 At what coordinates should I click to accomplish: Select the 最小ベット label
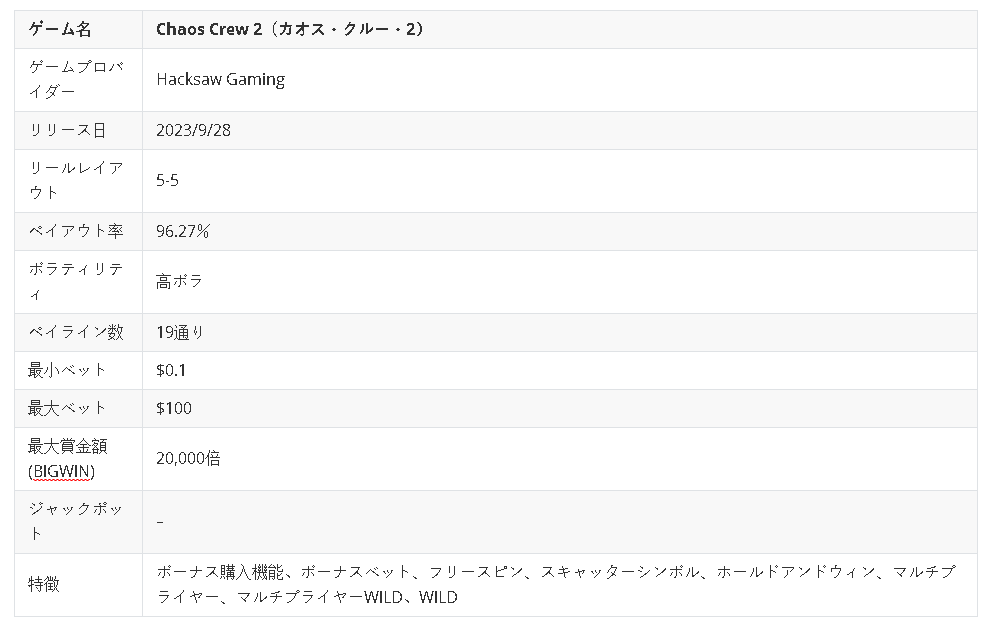click(x=67, y=371)
